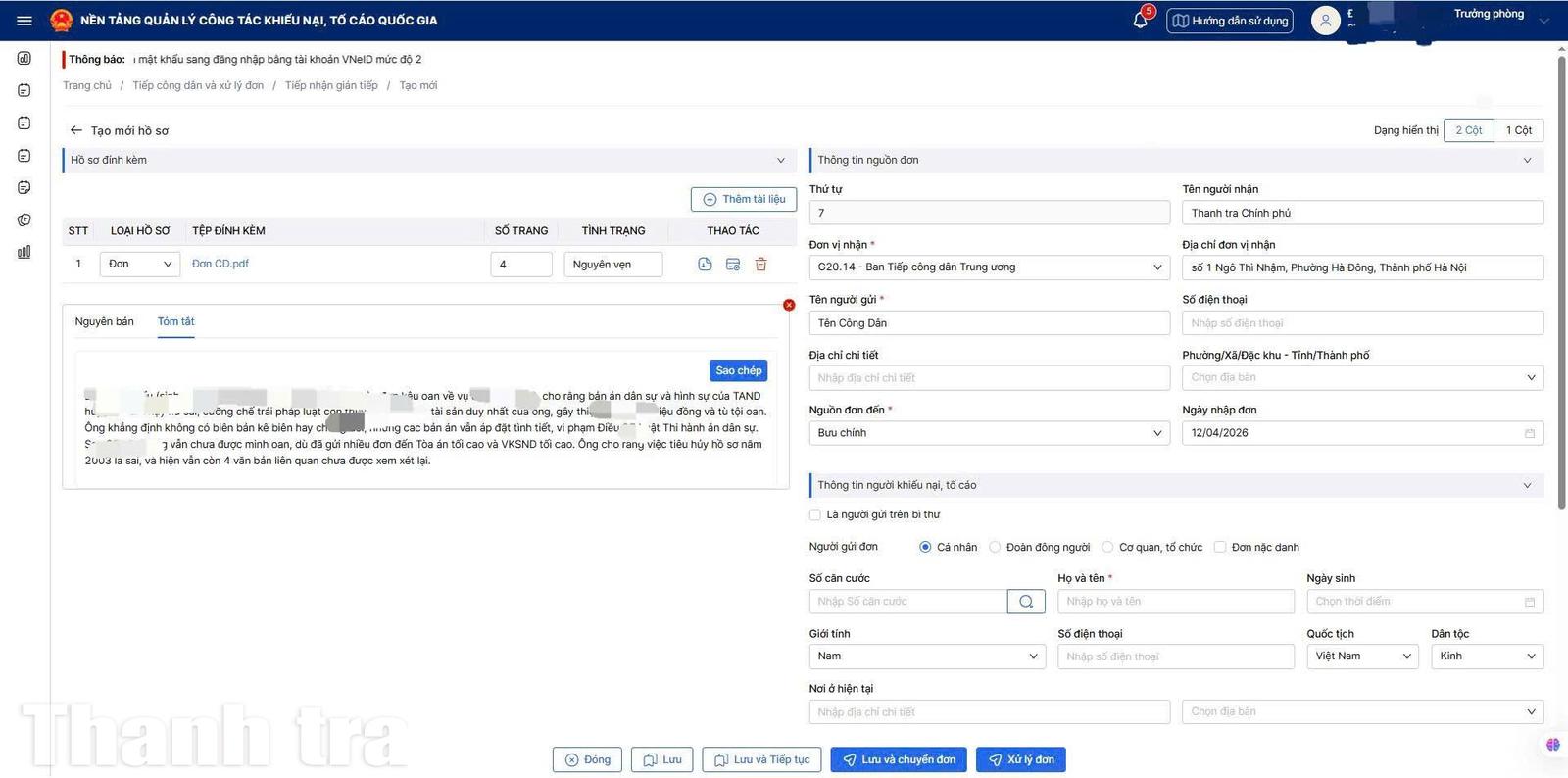Enable the Đơn nặc danh checkbox

pyautogui.click(x=1220, y=548)
